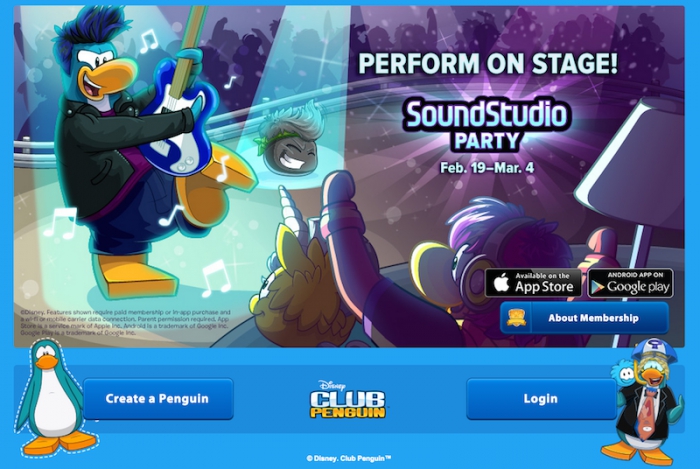700x469 pixels.
Task: Click the Perform on Stage headline
Action: point(488,63)
